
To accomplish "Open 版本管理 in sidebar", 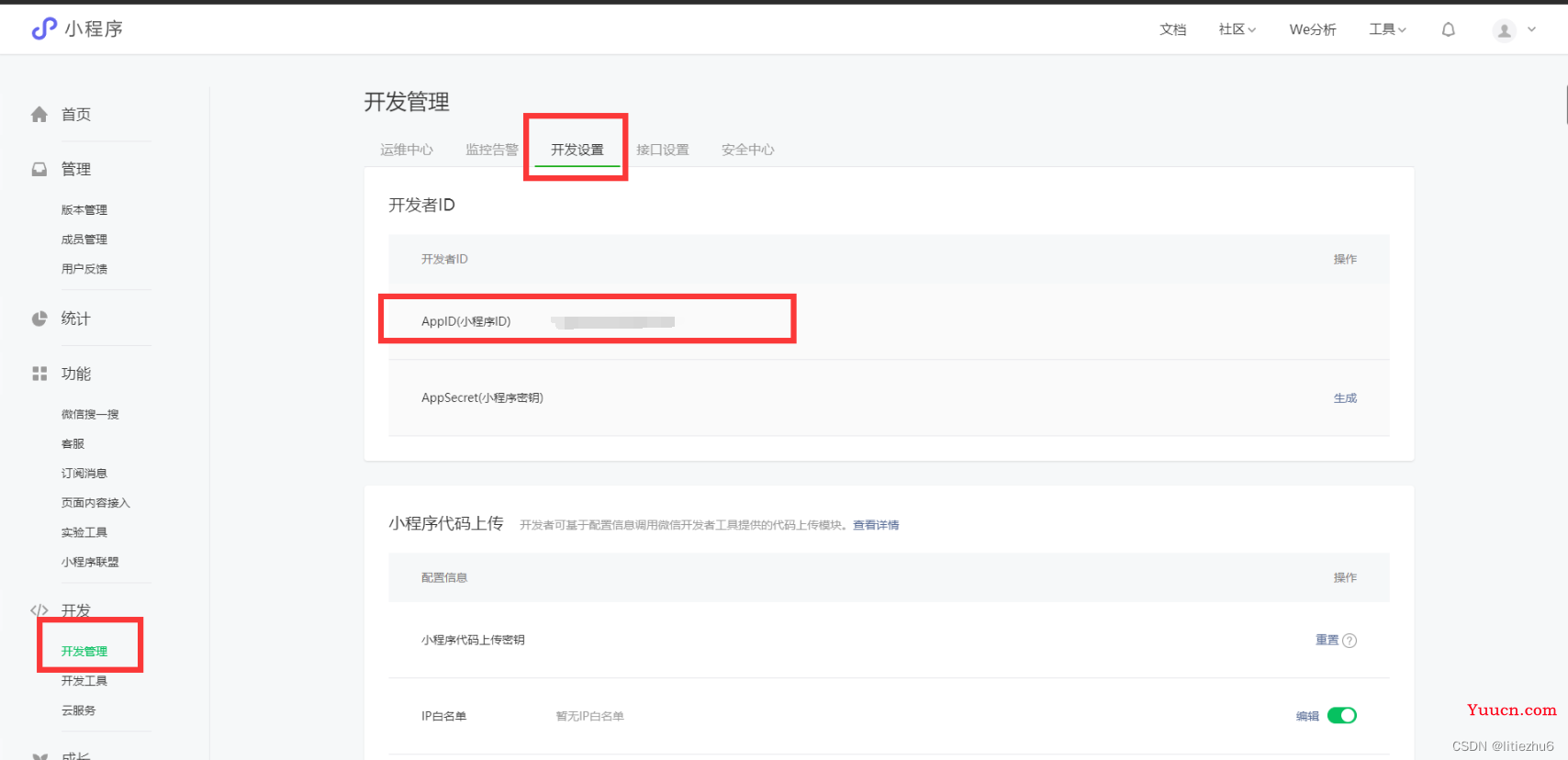I will point(84,210).
